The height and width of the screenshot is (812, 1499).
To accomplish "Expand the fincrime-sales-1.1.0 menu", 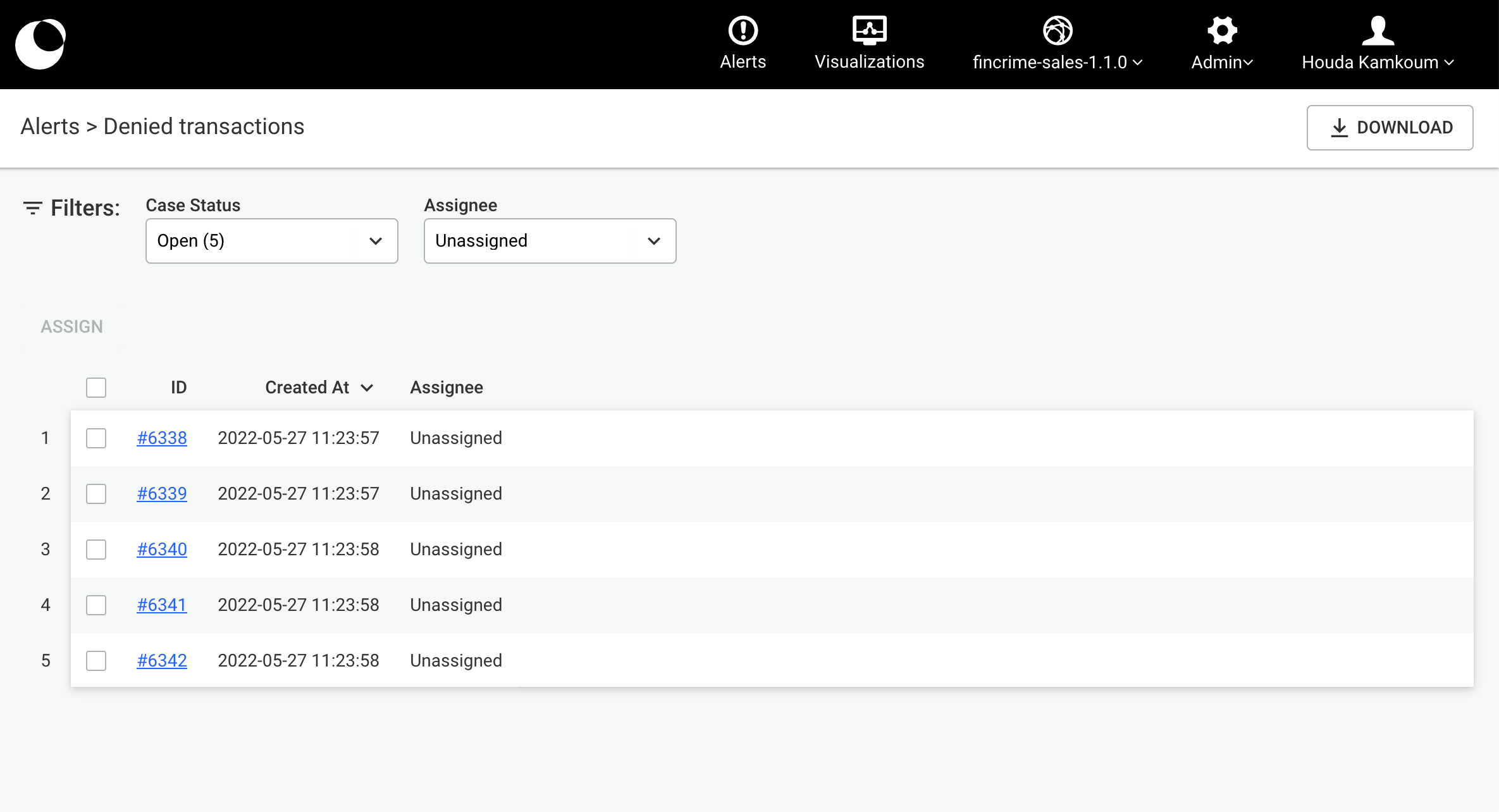I will (x=1057, y=62).
